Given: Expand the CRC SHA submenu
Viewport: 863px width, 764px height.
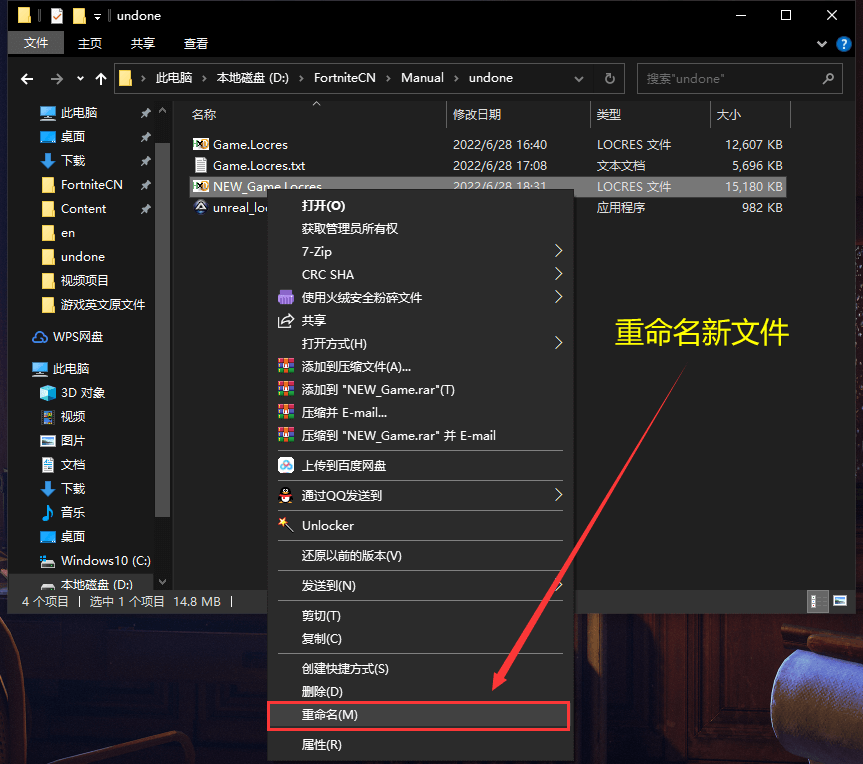Looking at the screenshot, I should click(x=420, y=274).
